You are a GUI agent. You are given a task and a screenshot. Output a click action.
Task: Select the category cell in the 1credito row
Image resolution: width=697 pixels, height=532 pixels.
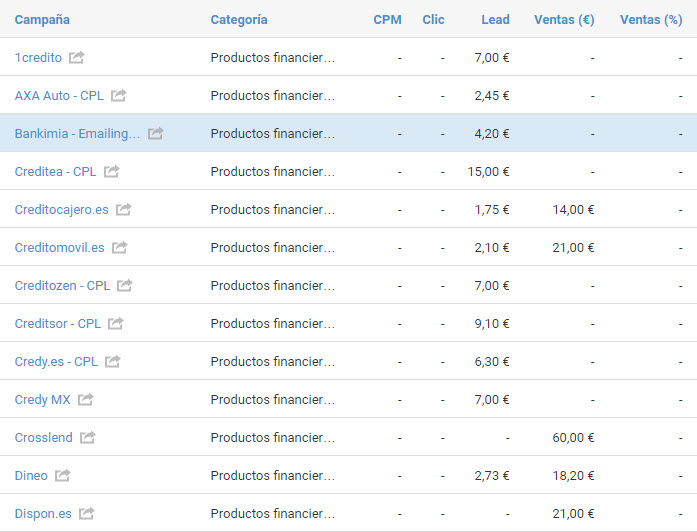click(x=272, y=57)
